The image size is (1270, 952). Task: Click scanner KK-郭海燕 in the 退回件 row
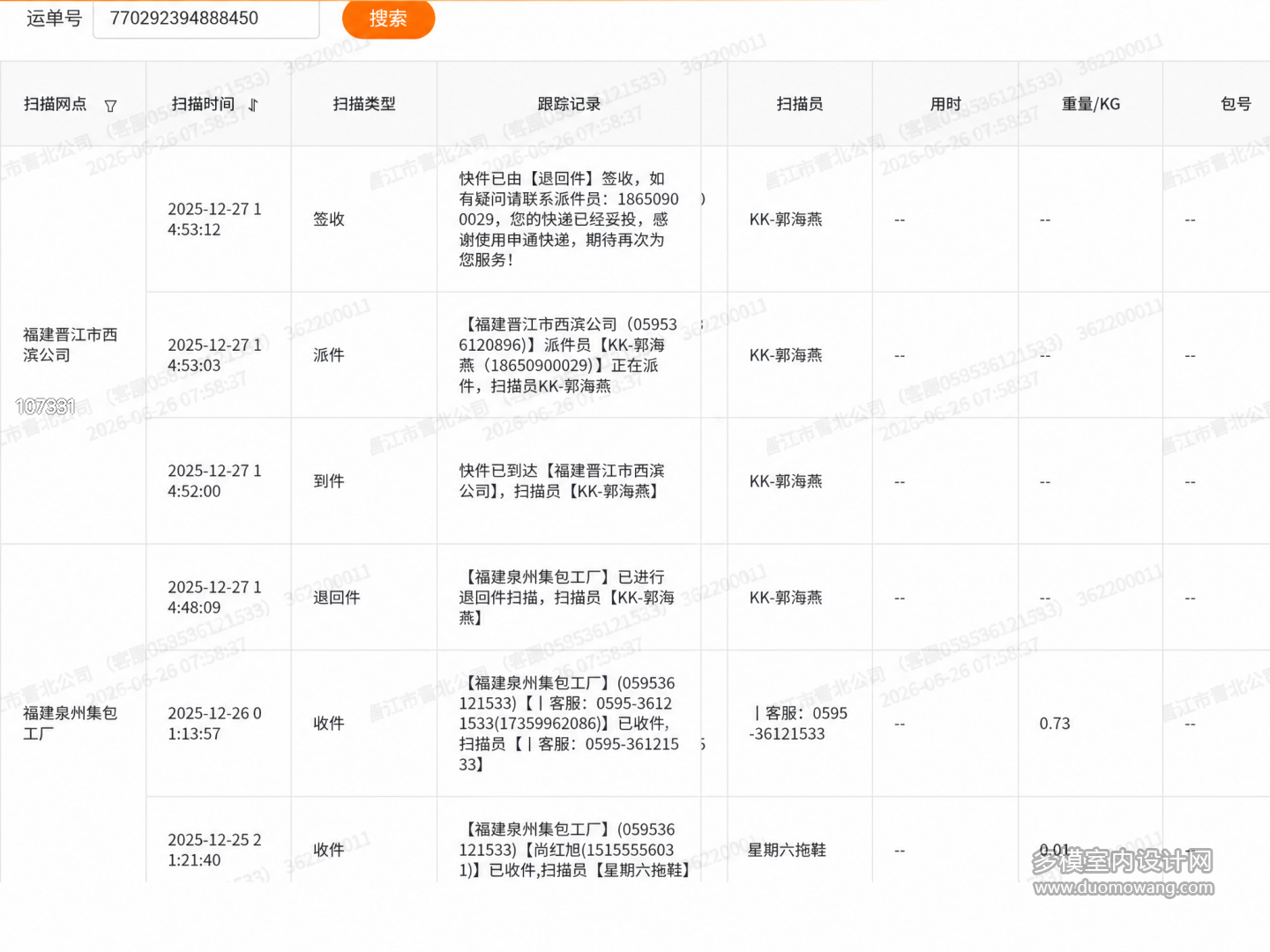tap(786, 598)
